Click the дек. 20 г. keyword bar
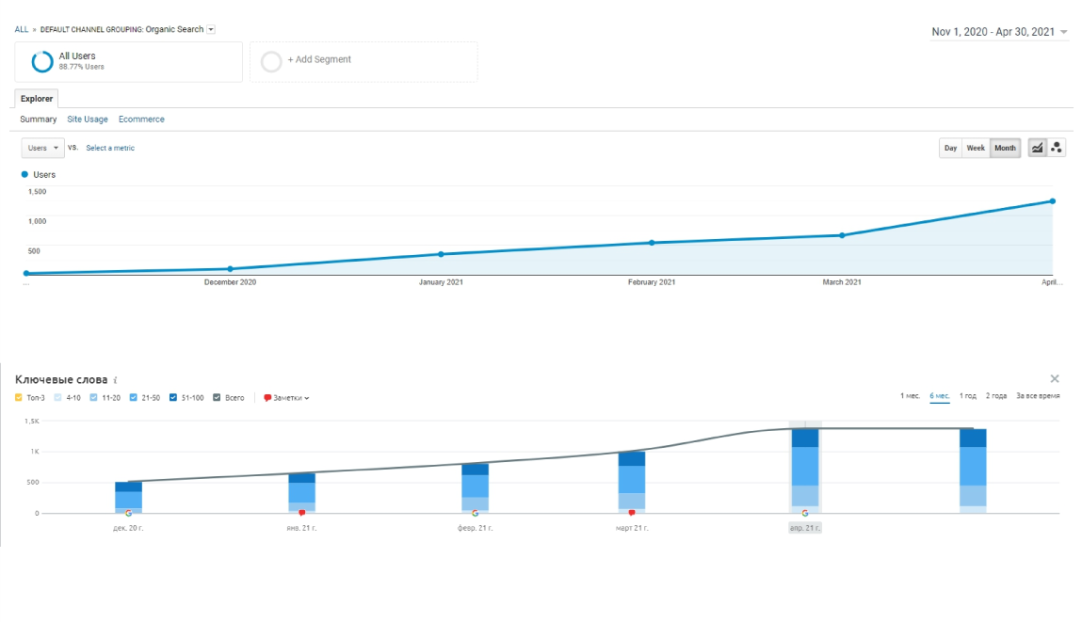1082x622 pixels. (x=128, y=498)
